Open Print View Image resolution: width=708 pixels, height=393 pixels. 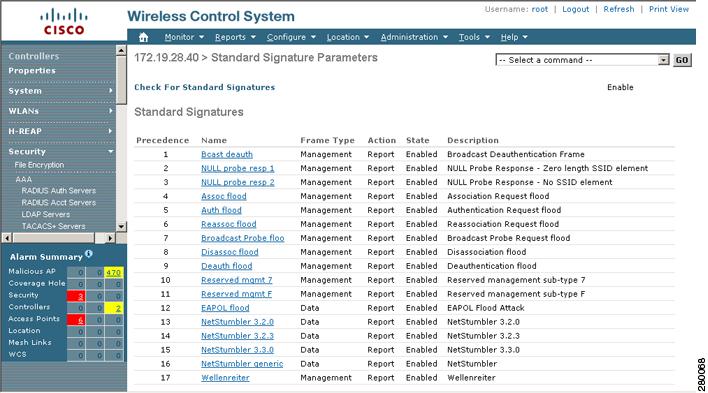[669, 9]
